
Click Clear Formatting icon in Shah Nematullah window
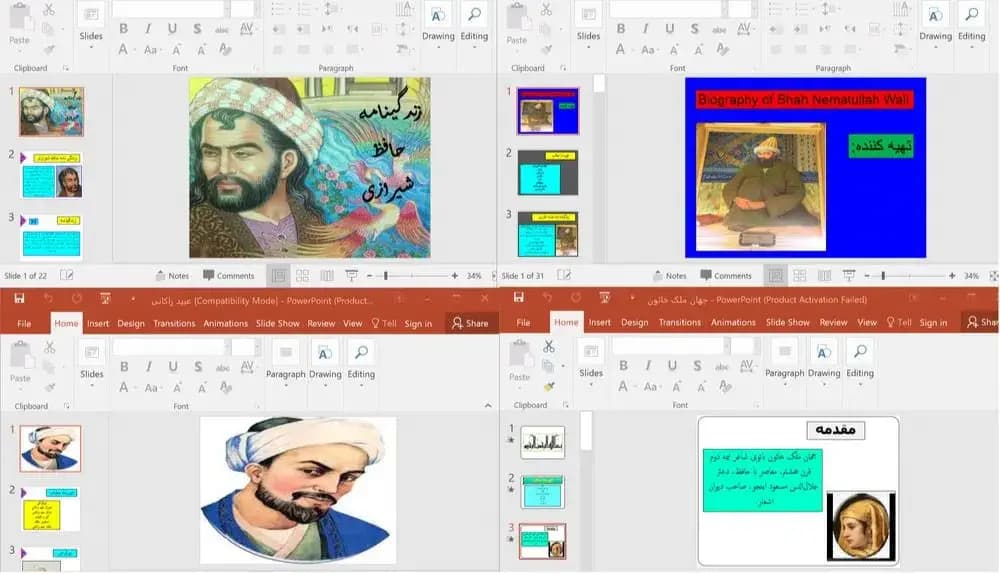click(x=722, y=49)
